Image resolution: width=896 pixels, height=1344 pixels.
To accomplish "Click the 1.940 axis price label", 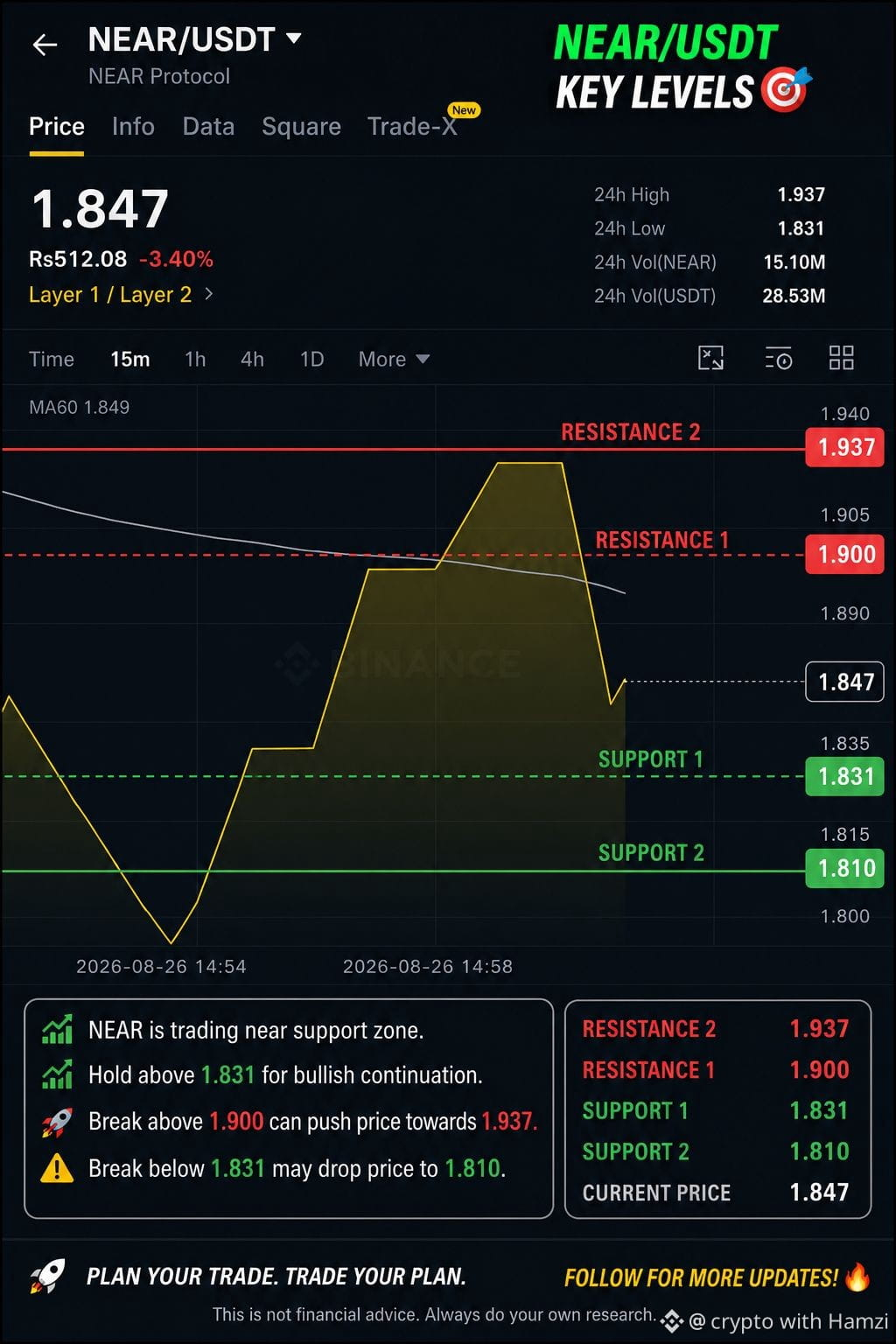I will (x=844, y=414).
